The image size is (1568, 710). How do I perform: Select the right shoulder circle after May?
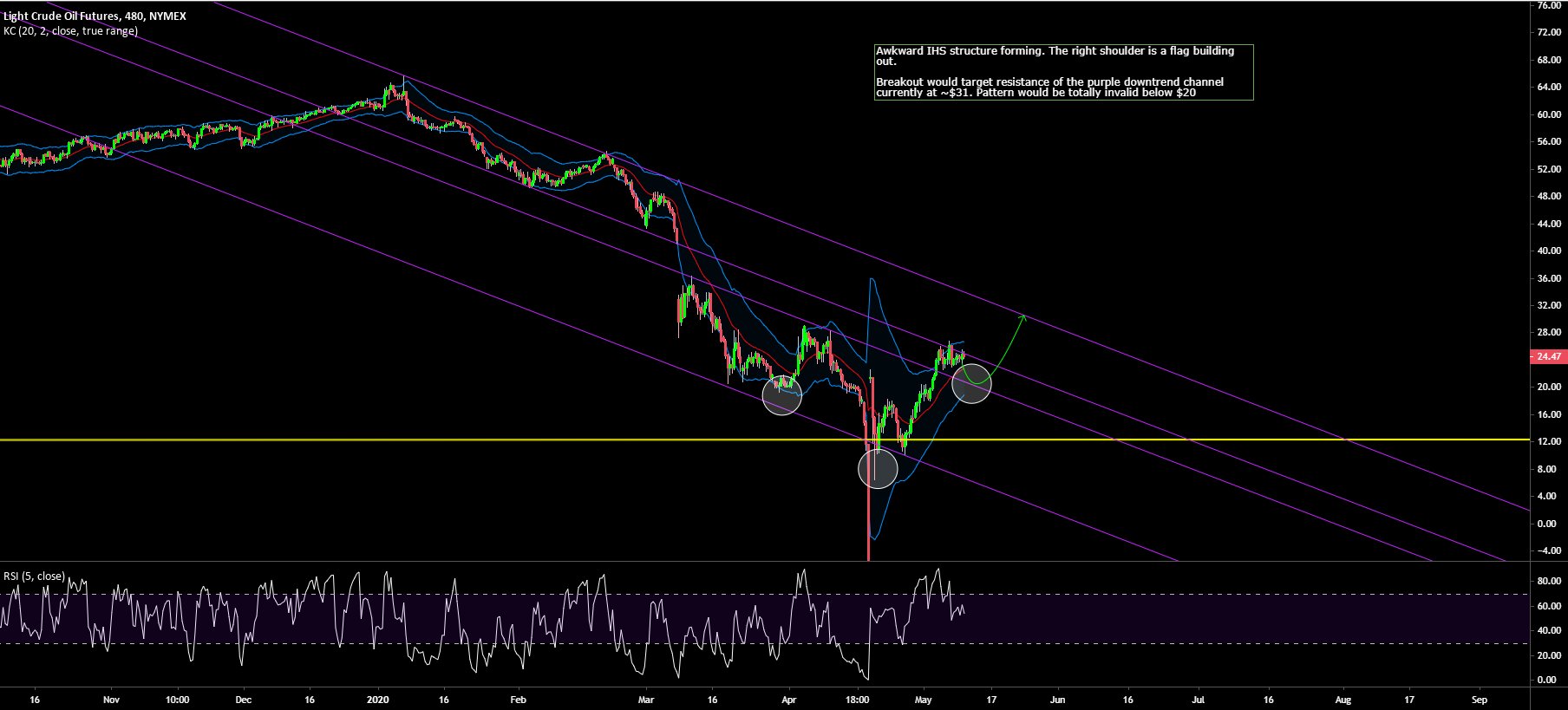(971, 382)
